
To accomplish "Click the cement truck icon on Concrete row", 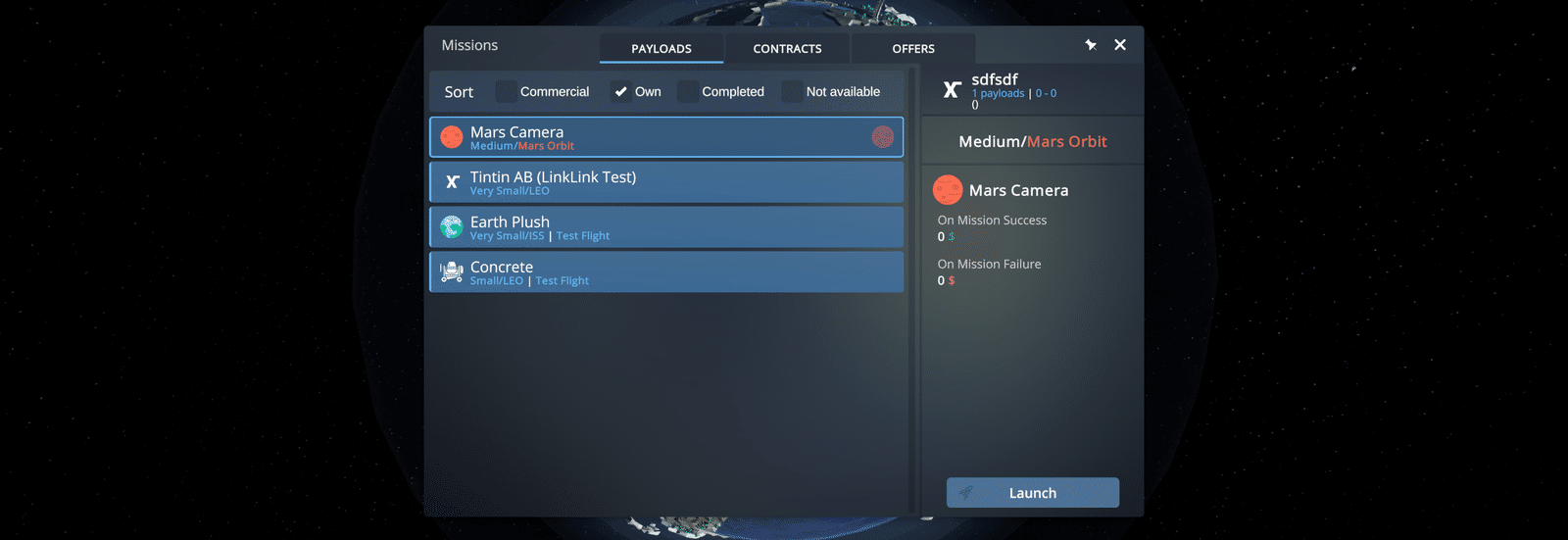I will point(452,271).
